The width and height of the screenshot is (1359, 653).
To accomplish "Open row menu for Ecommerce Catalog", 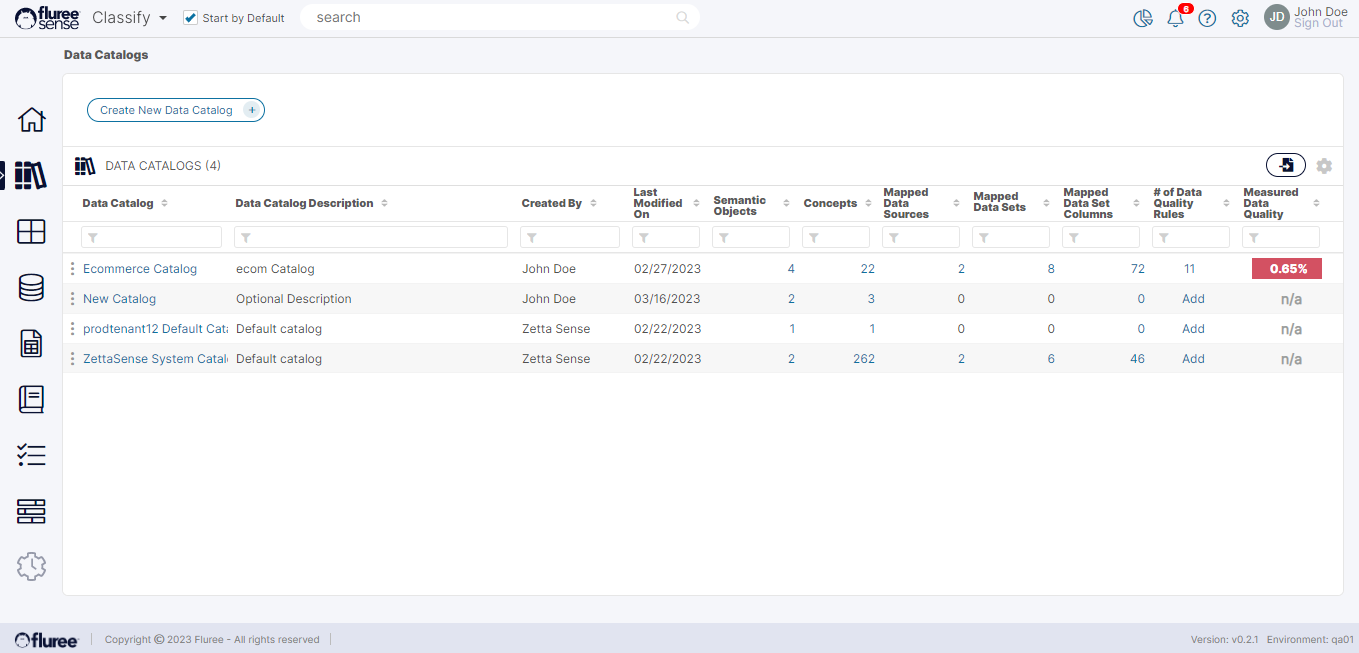I will coord(72,269).
